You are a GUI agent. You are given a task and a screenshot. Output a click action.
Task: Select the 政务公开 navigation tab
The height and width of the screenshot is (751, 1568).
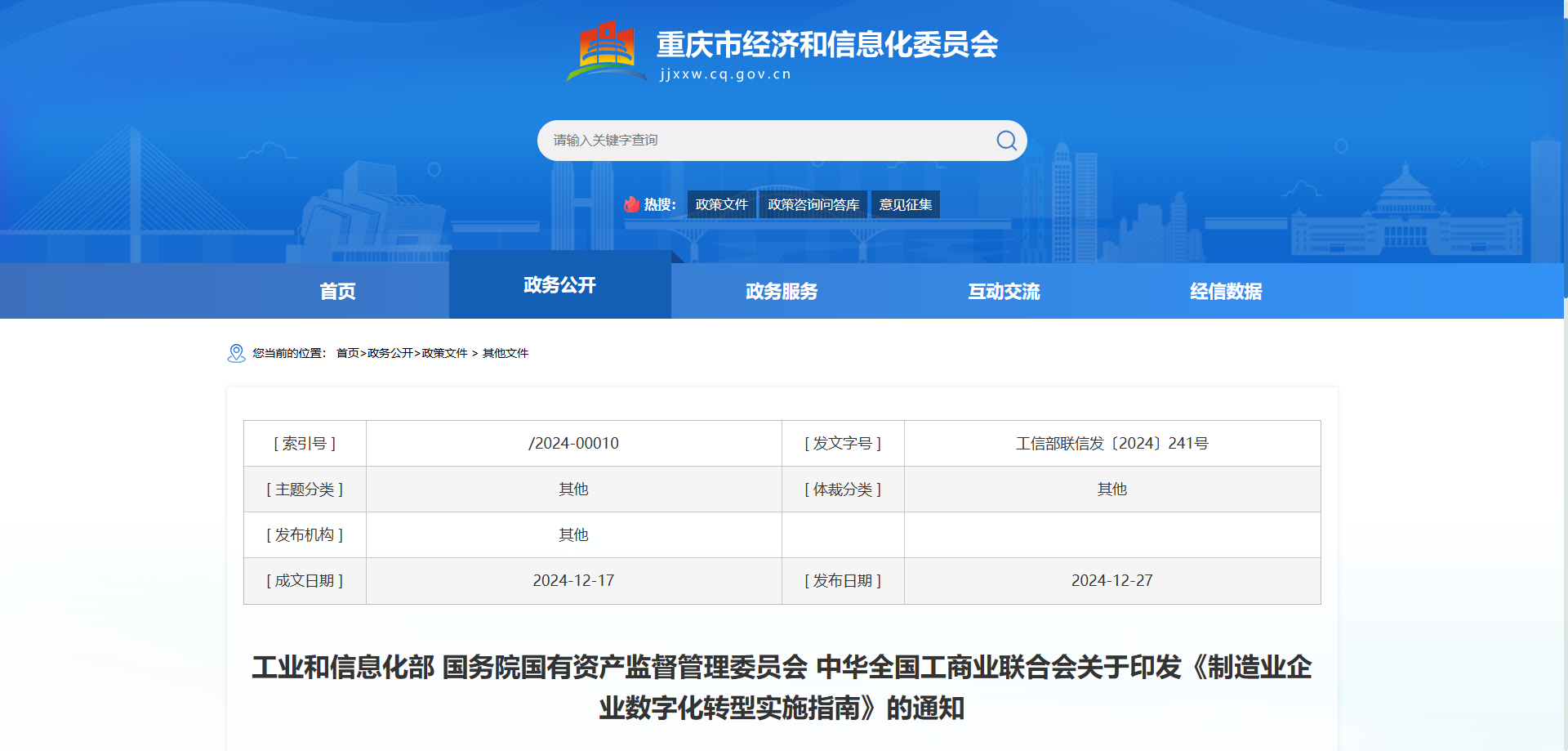click(559, 285)
